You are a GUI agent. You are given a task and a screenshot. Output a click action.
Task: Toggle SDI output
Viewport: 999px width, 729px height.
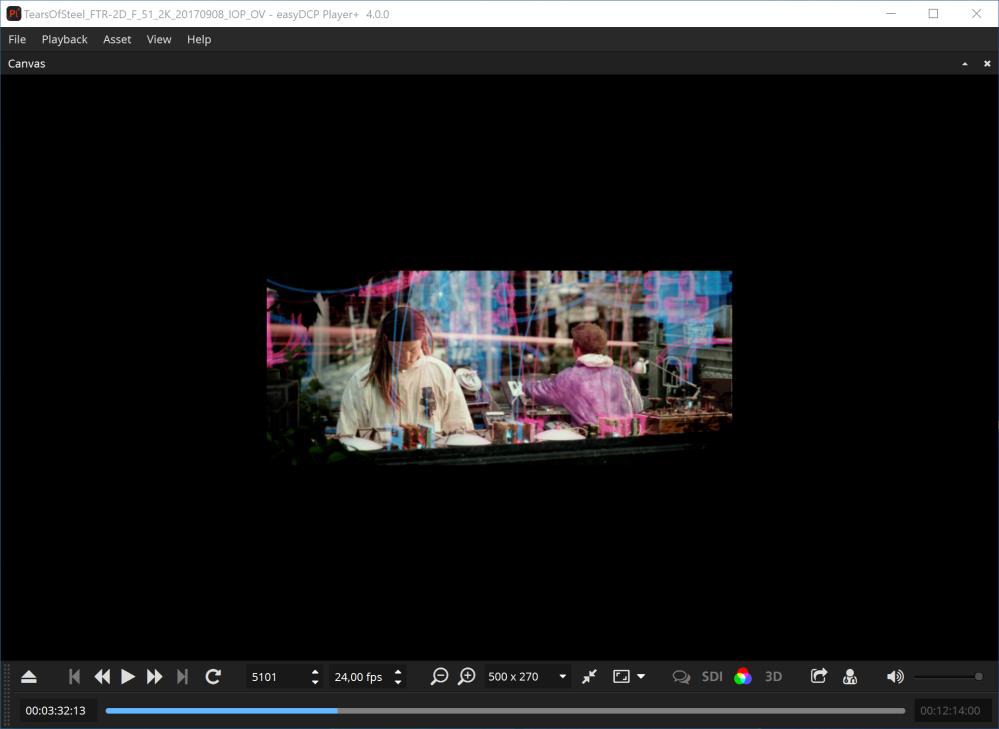pos(712,677)
